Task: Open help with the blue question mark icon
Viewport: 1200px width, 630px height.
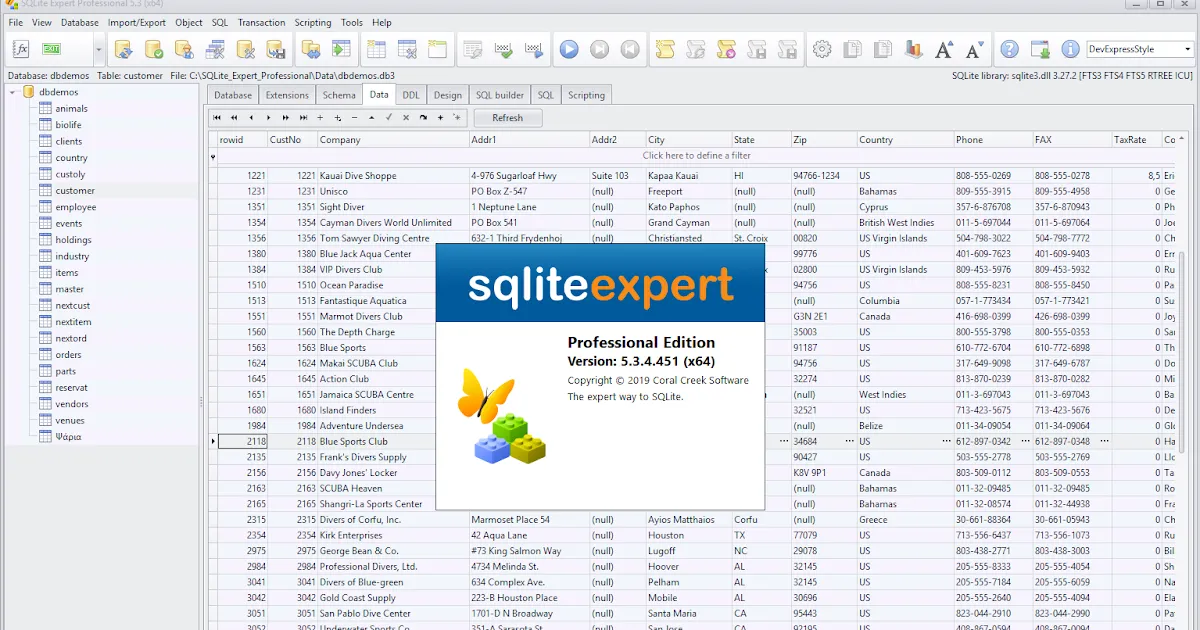Action: (x=1010, y=49)
